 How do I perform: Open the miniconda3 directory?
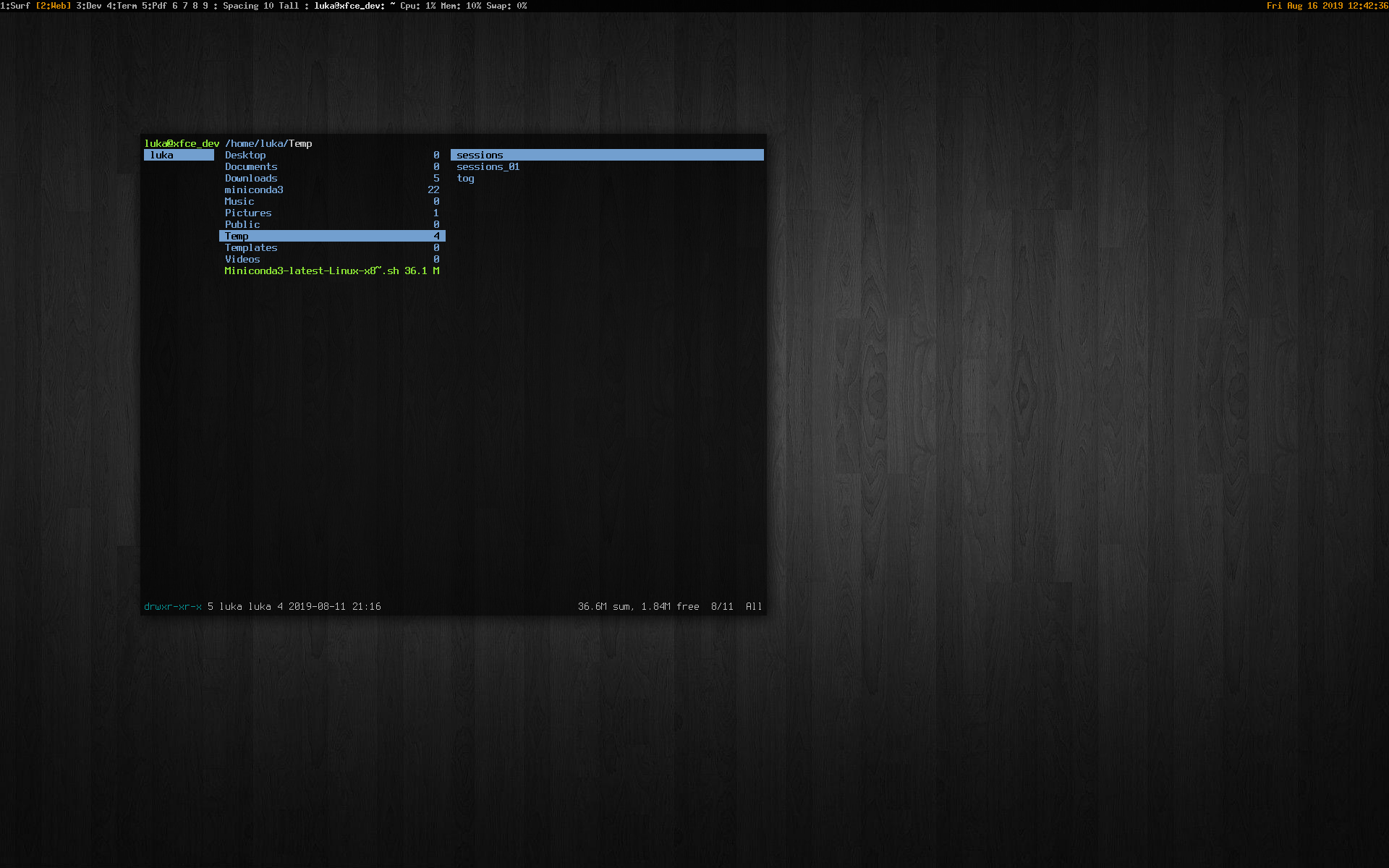pos(253,190)
